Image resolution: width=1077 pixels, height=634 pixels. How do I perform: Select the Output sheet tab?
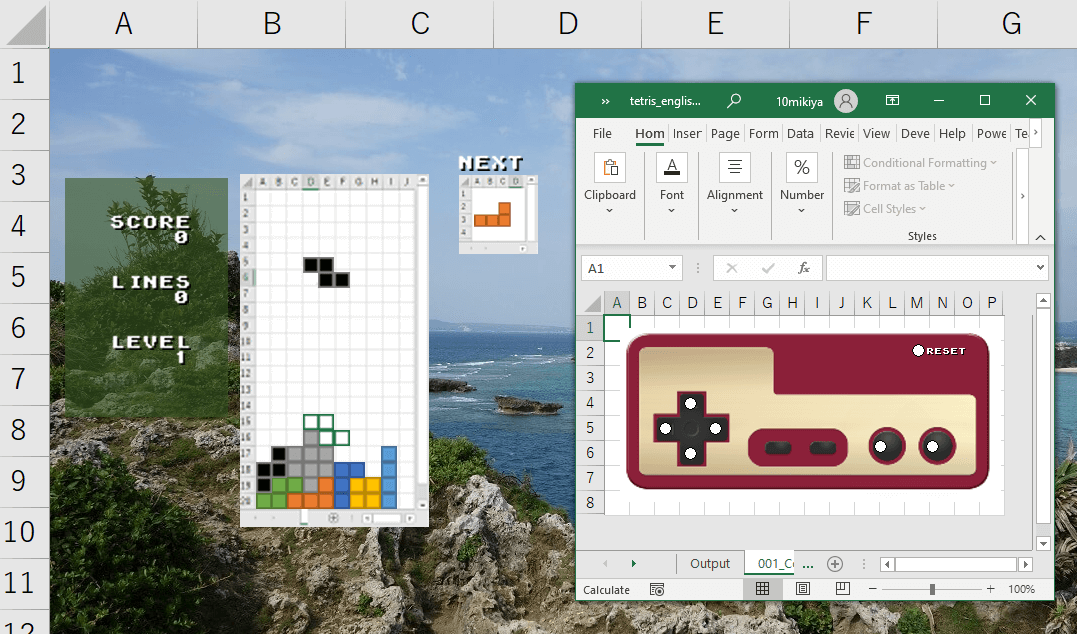tap(710, 564)
